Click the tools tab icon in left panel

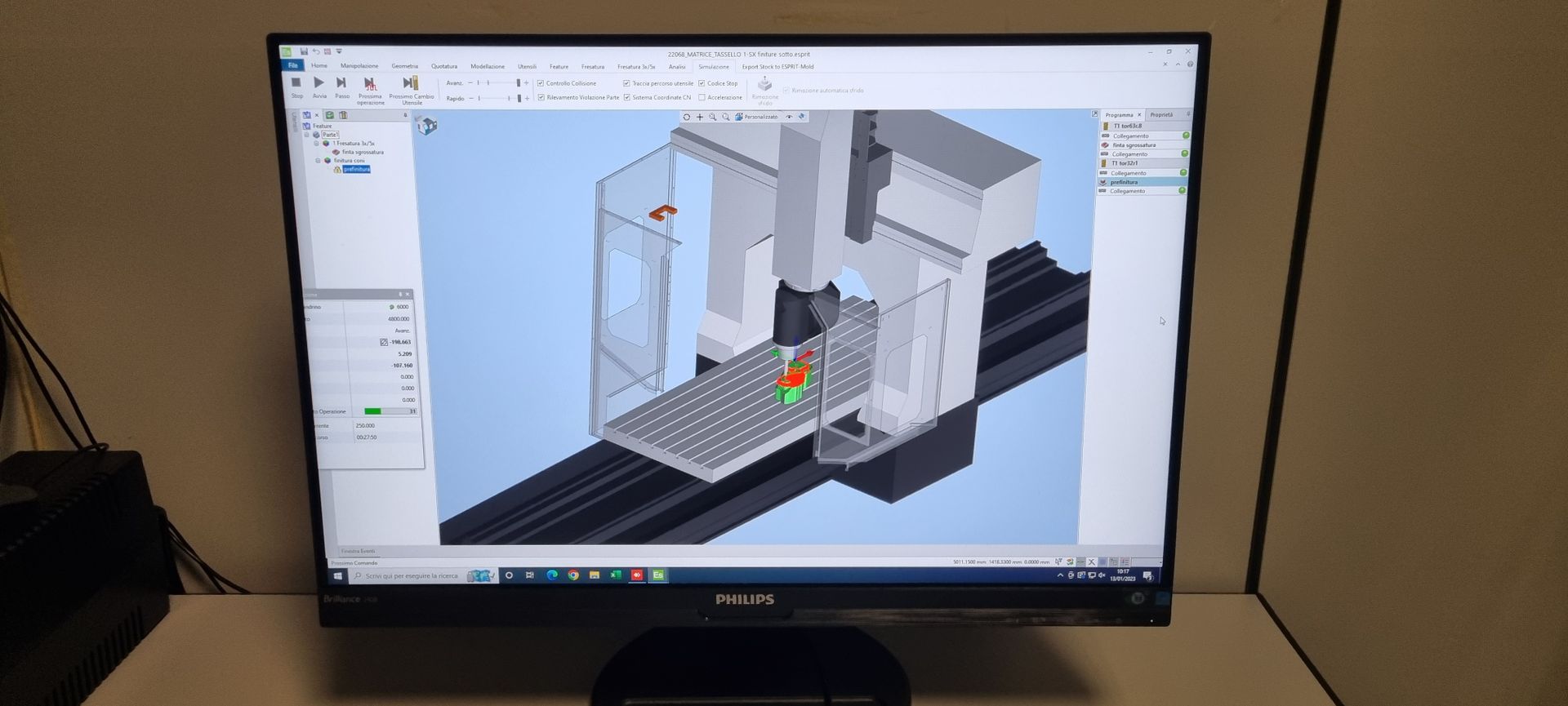pyautogui.click(x=343, y=115)
